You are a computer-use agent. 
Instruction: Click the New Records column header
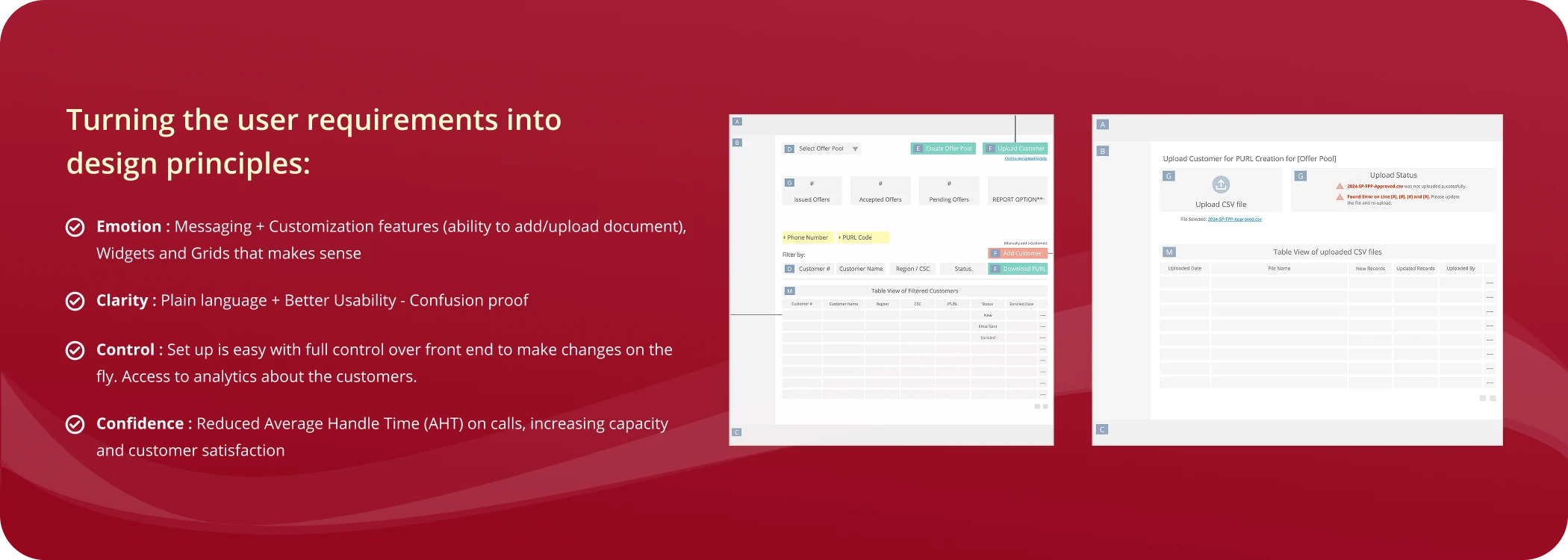[x=1370, y=268]
